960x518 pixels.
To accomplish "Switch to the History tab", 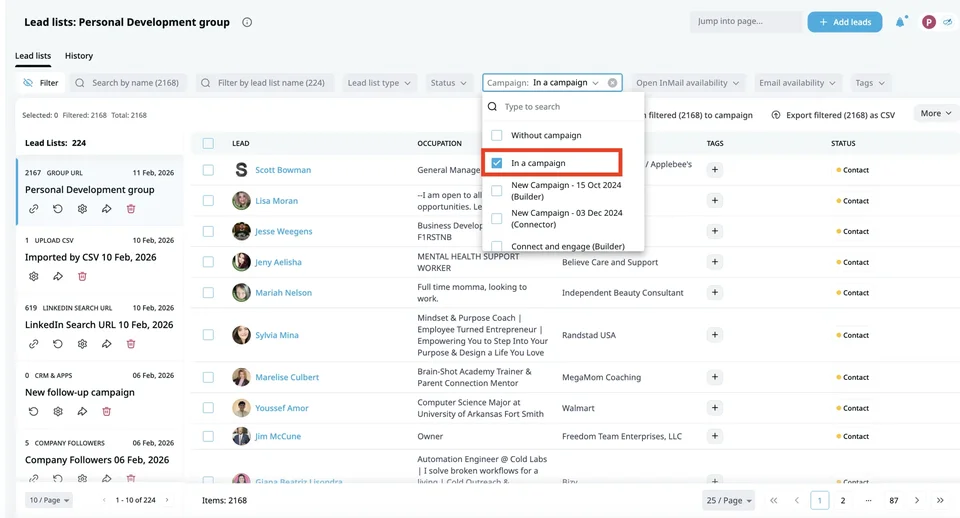I will pyautogui.click(x=79, y=56).
